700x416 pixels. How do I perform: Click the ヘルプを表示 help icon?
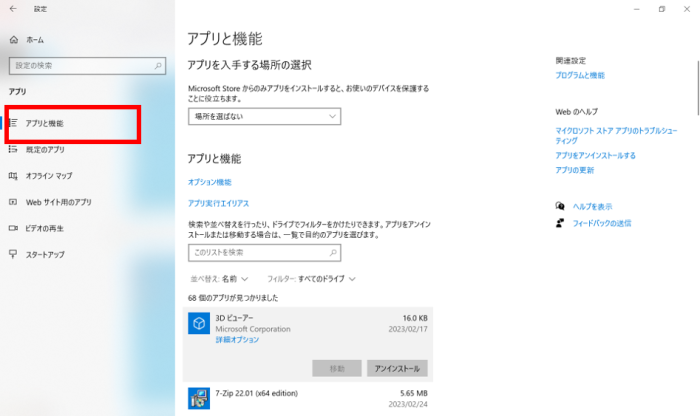pyautogui.click(x=561, y=206)
